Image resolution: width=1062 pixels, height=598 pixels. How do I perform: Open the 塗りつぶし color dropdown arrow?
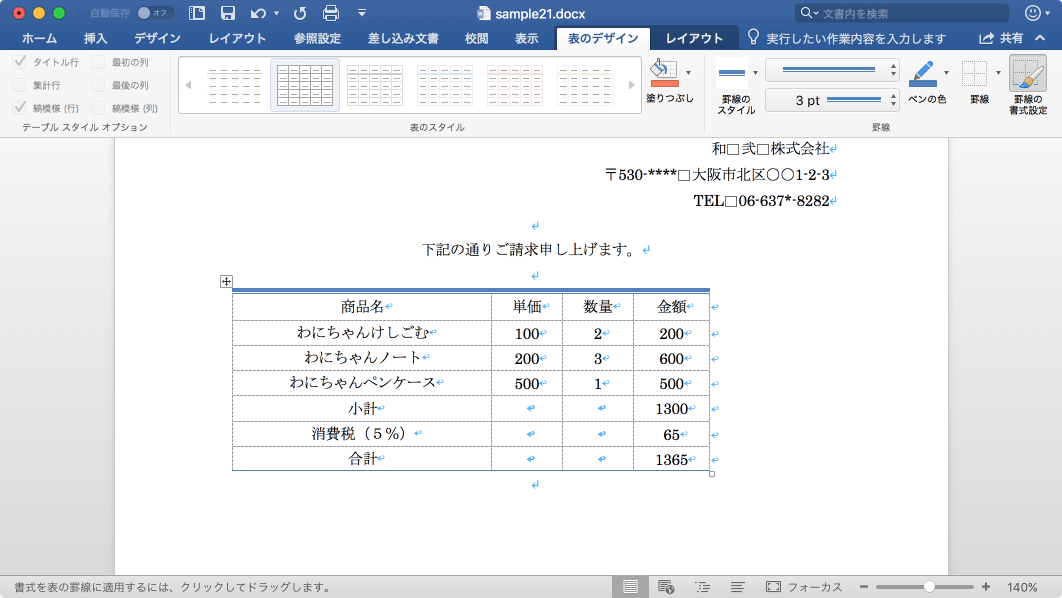[688, 73]
